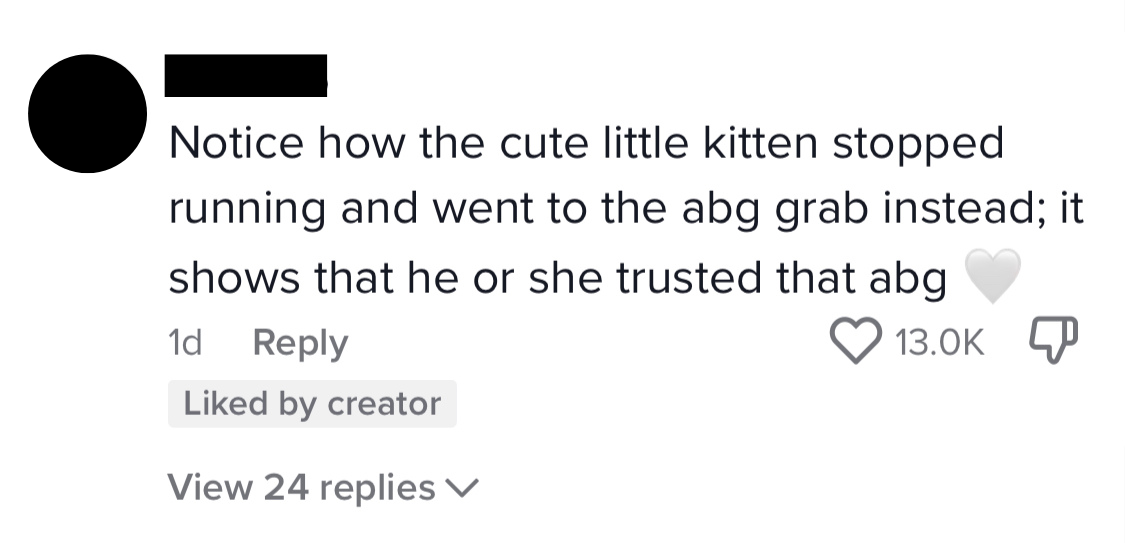
Task: Click the "Liked by creator" badge
Action: click(x=312, y=404)
